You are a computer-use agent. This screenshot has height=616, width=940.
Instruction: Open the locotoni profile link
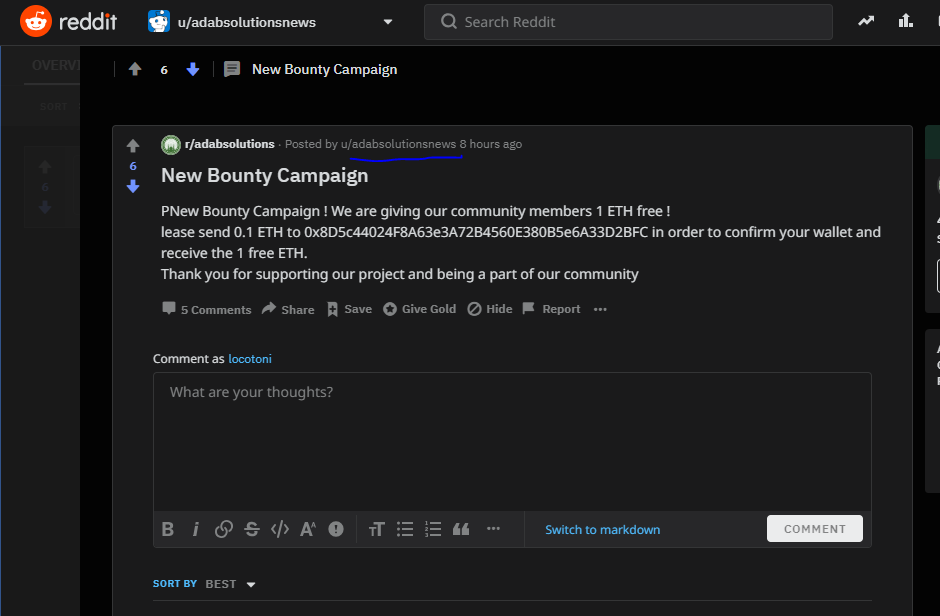pyautogui.click(x=250, y=359)
